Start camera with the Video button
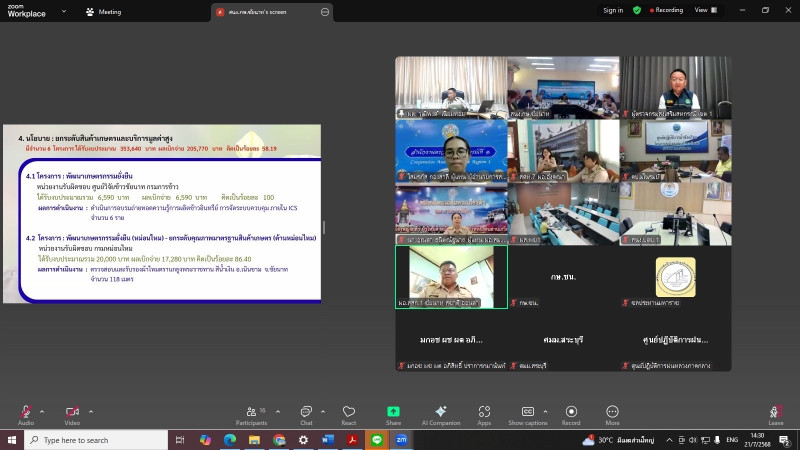The height and width of the screenshot is (450, 800). pos(72,414)
